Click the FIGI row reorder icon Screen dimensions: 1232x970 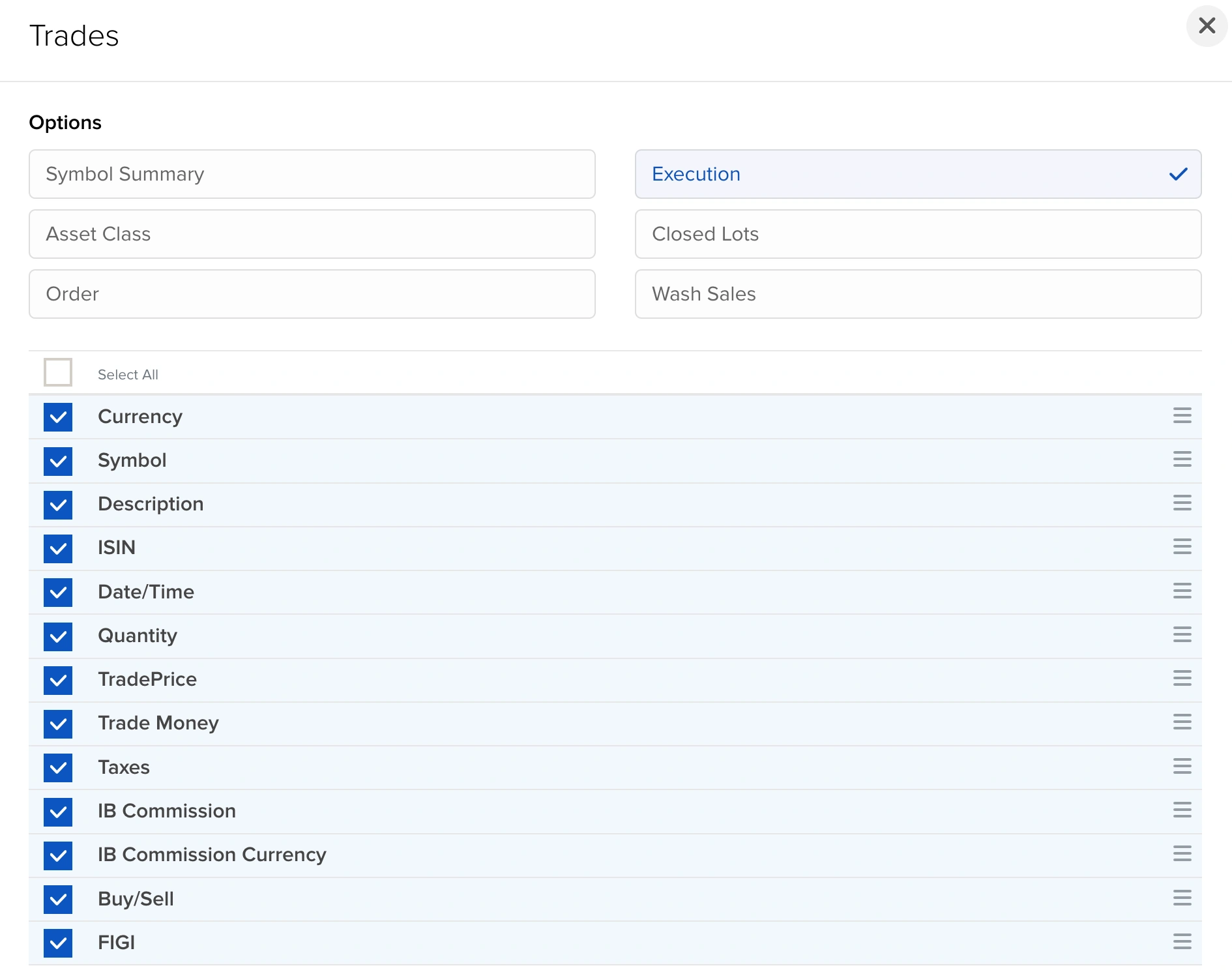coord(1182,942)
